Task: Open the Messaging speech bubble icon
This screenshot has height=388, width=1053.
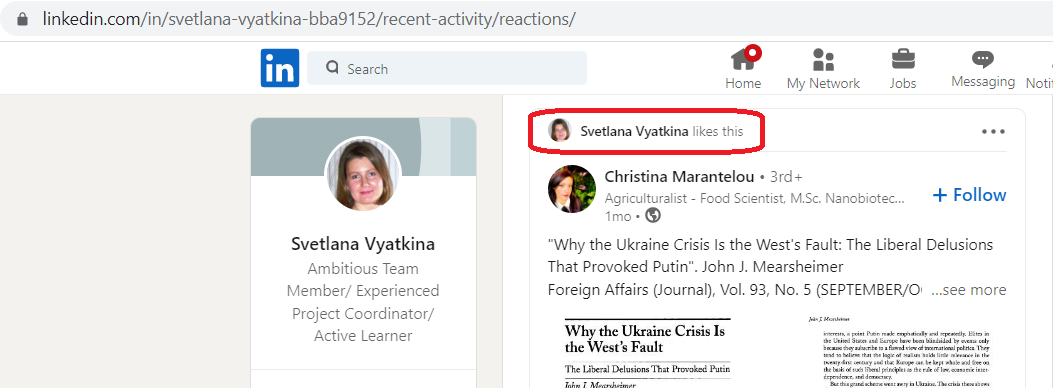Action: coord(982,60)
